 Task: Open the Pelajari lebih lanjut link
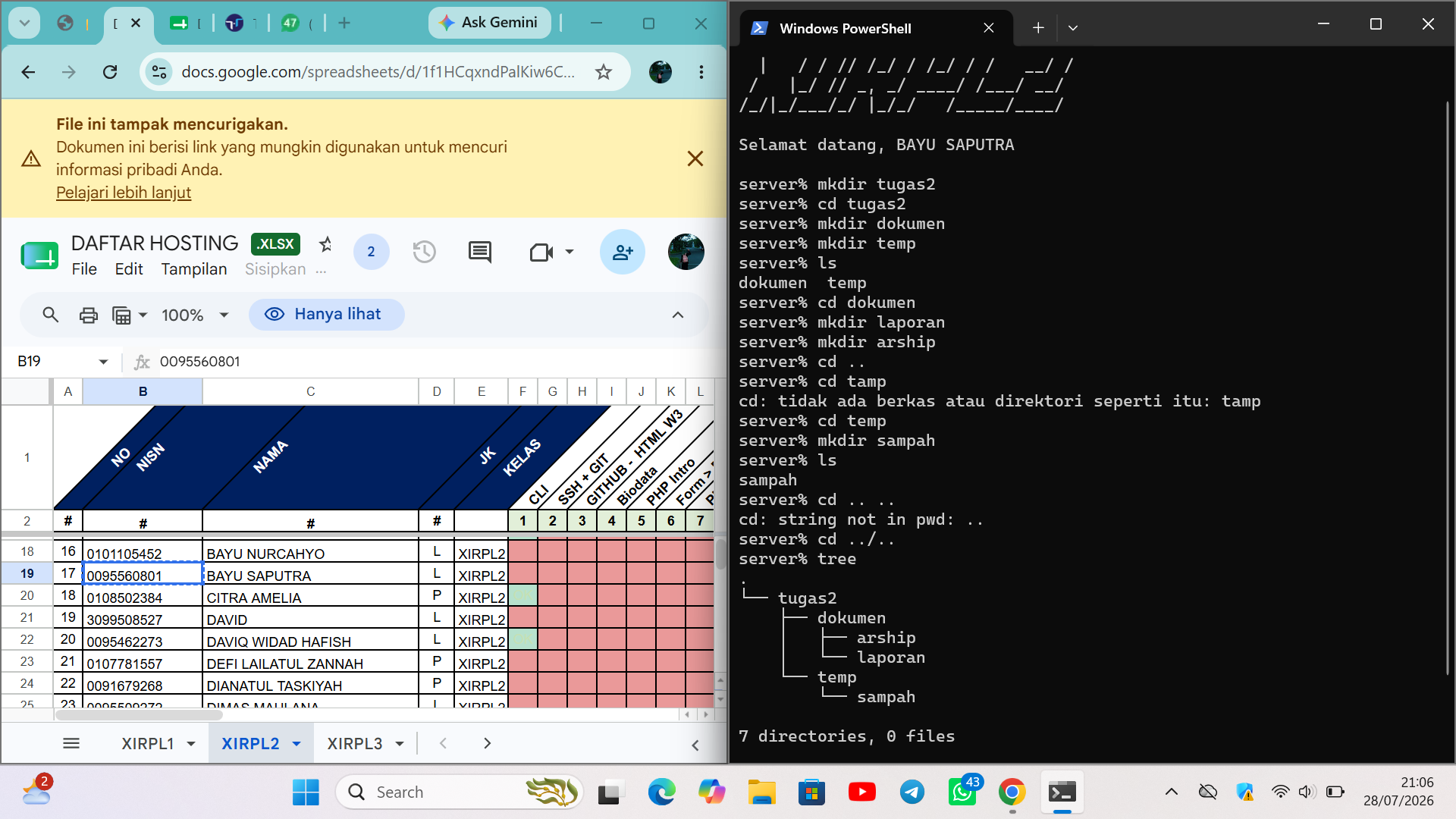pos(124,193)
